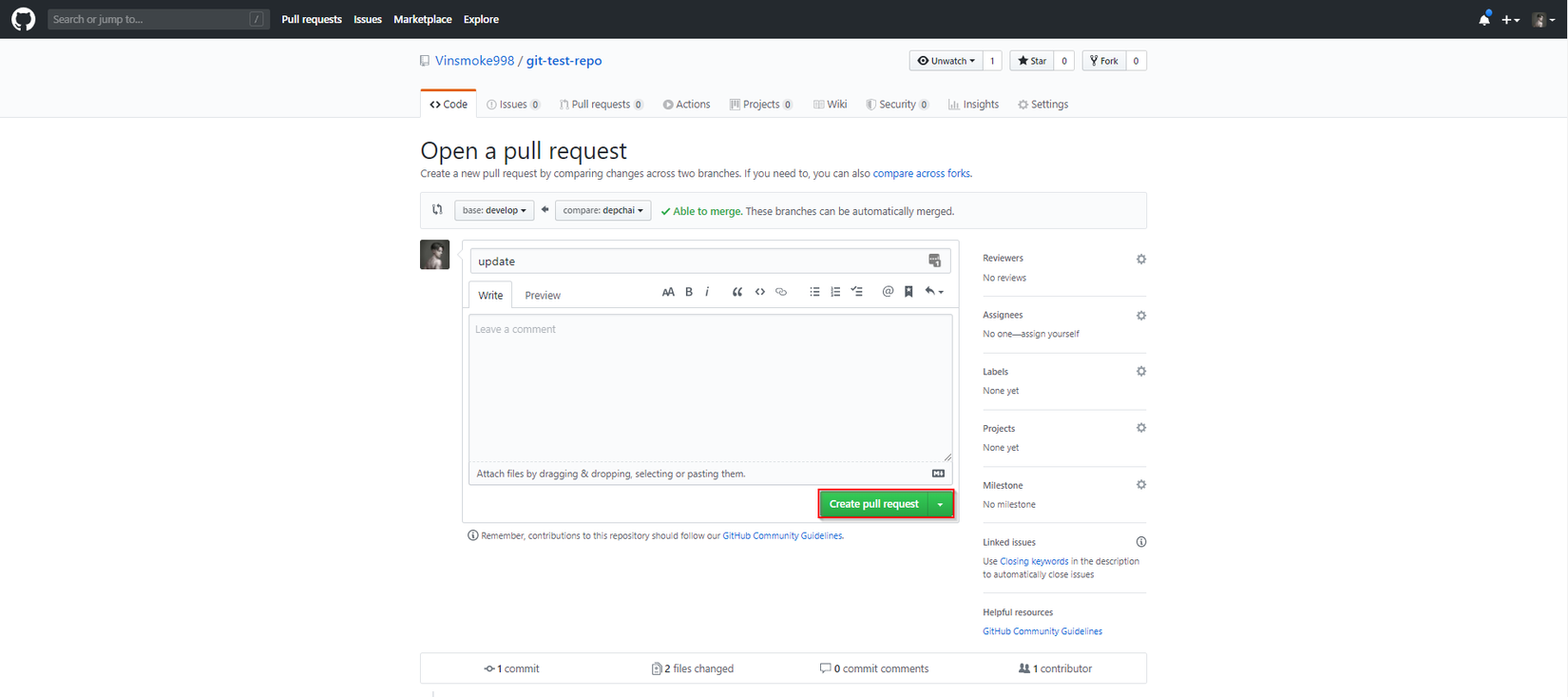Image resolution: width=1568 pixels, height=697 pixels.
Task: Insert a quote block
Action: [737, 292]
